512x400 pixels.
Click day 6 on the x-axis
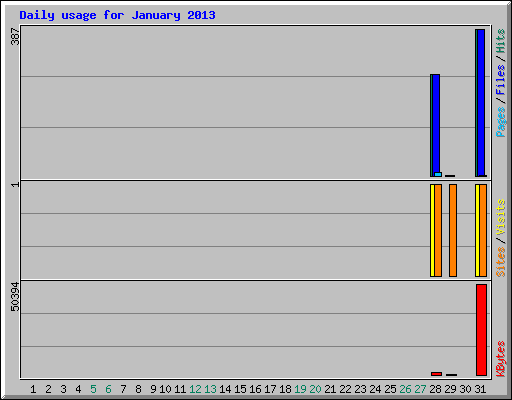[108, 389]
